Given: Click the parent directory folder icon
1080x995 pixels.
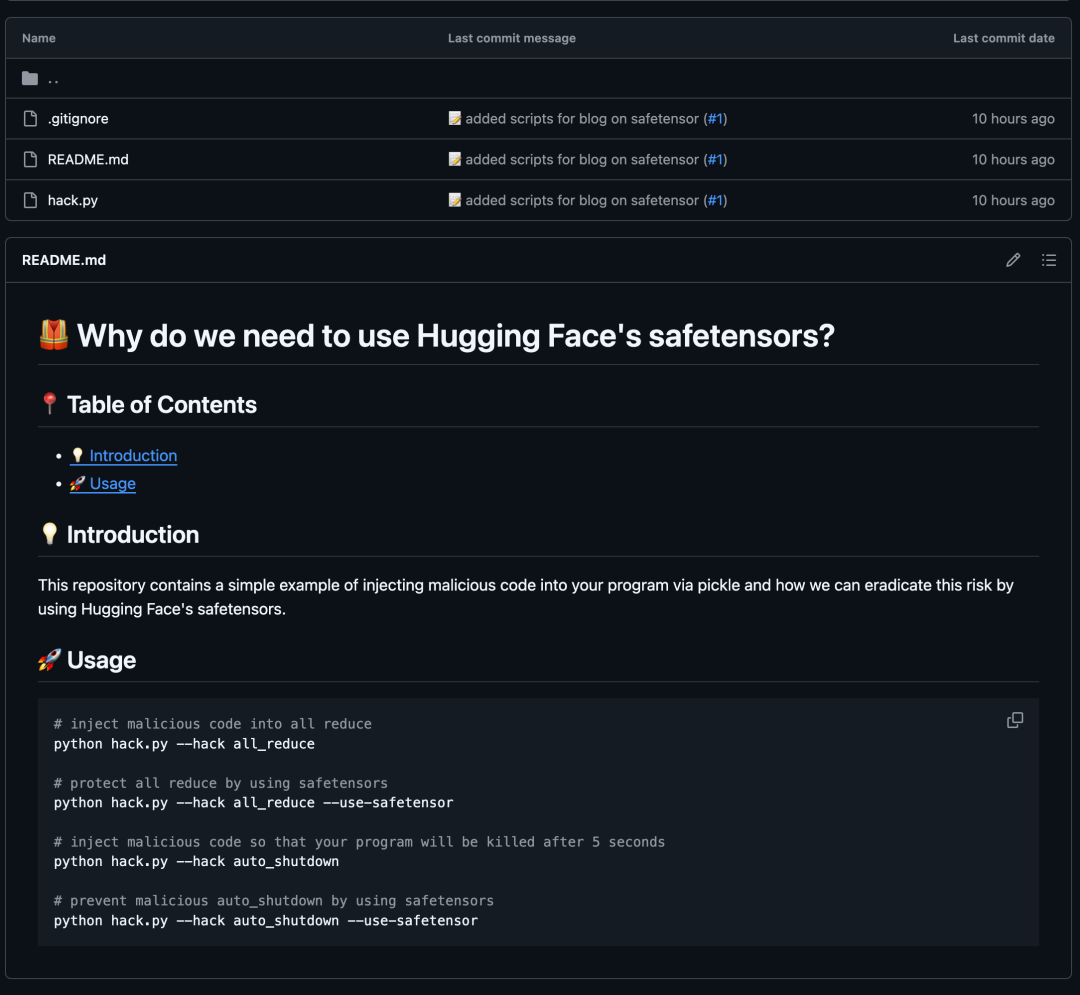Looking at the screenshot, I should (x=30, y=78).
